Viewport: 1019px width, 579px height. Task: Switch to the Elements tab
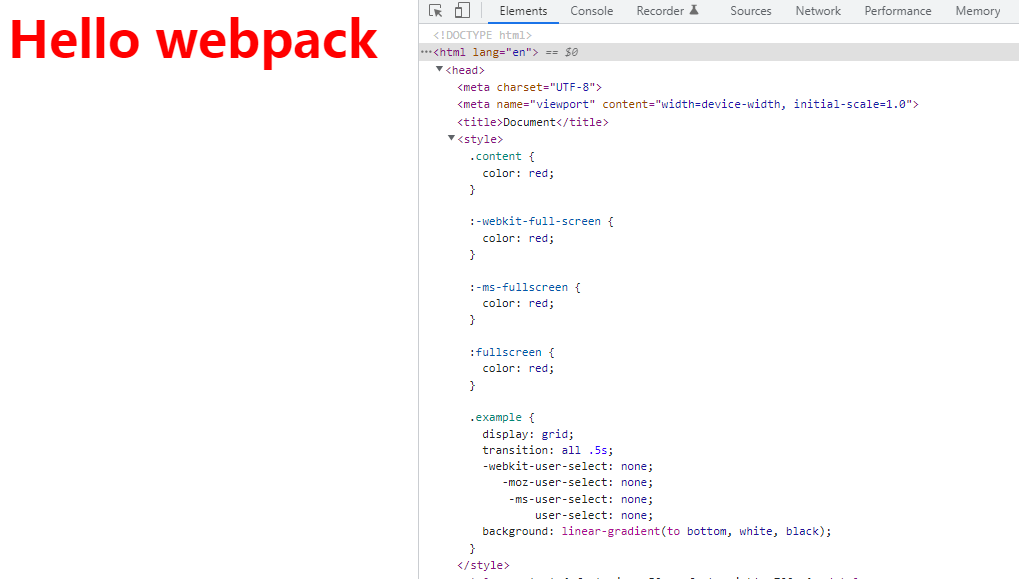pyautogui.click(x=523, y=11)
